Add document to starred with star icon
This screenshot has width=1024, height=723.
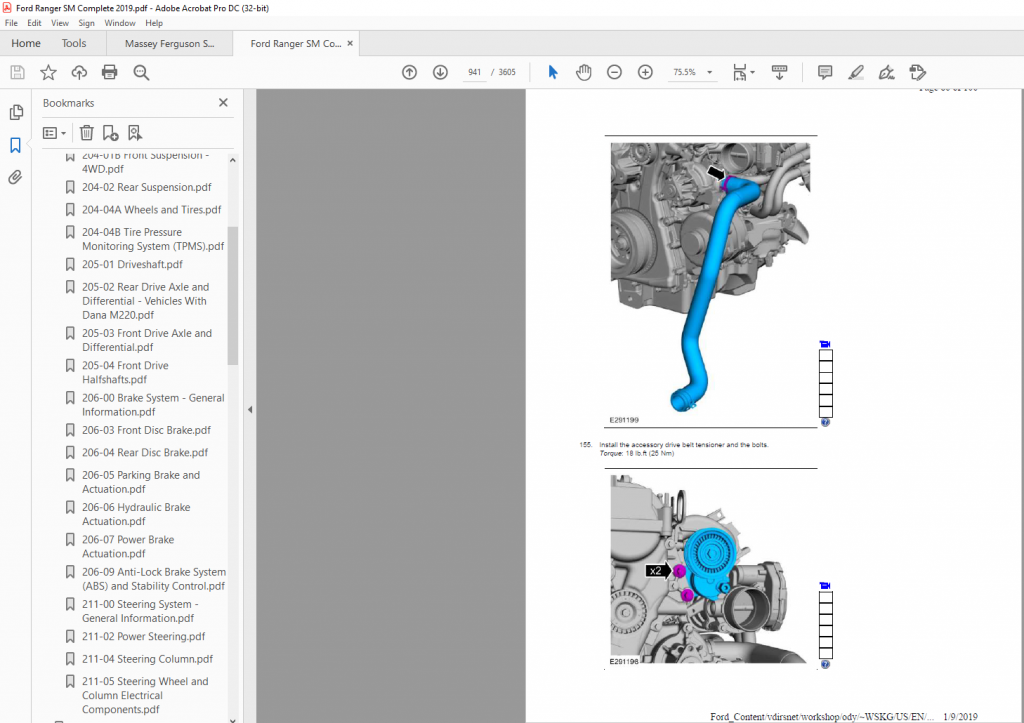48,72
